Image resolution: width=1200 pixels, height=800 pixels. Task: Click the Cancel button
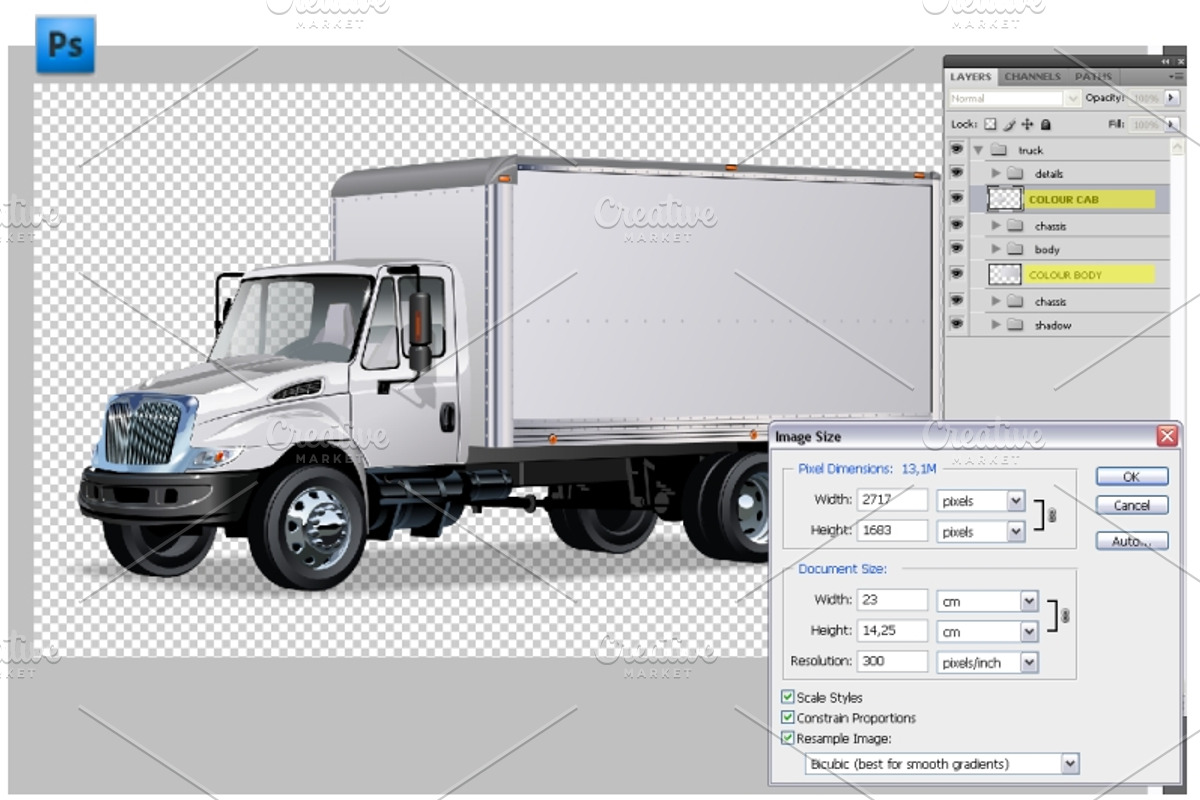tap(1131, 506)
